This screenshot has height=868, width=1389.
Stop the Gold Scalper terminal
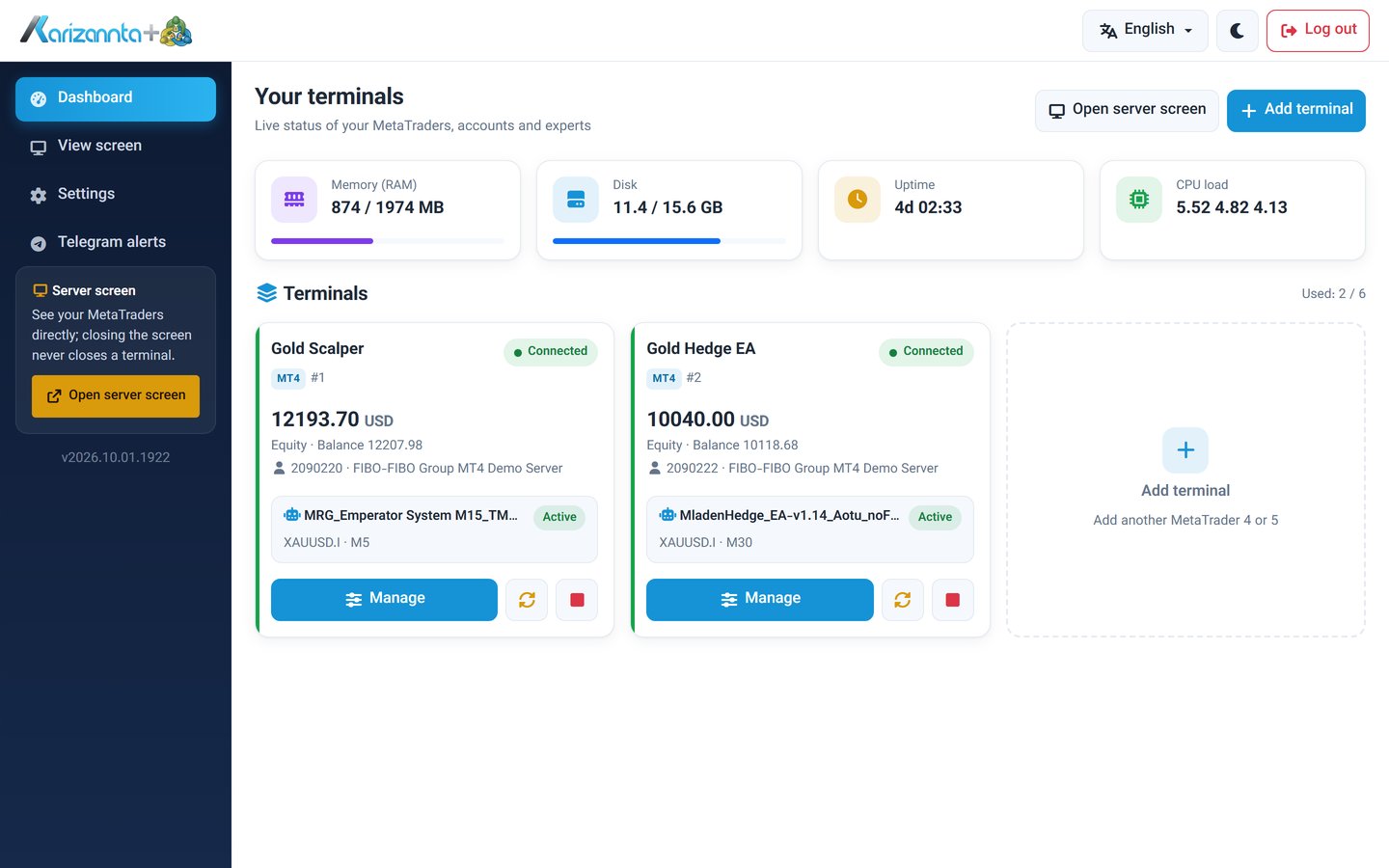pos(577,600)
